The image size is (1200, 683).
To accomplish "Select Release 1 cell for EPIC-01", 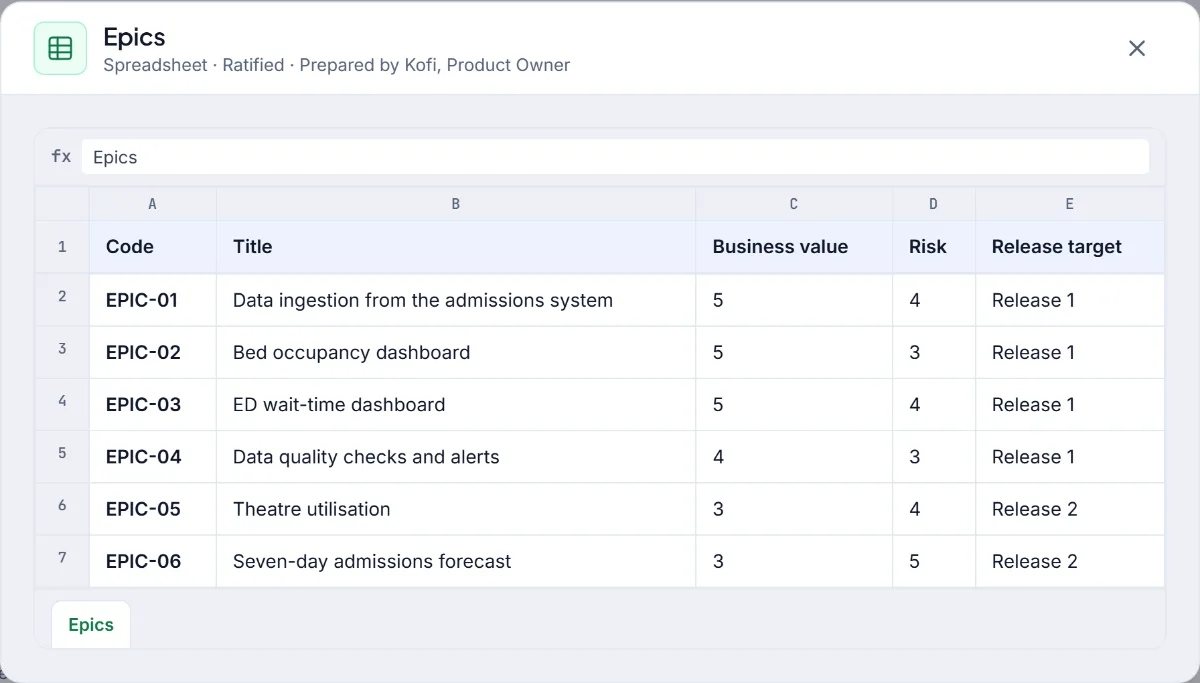I will point(1070,300).
